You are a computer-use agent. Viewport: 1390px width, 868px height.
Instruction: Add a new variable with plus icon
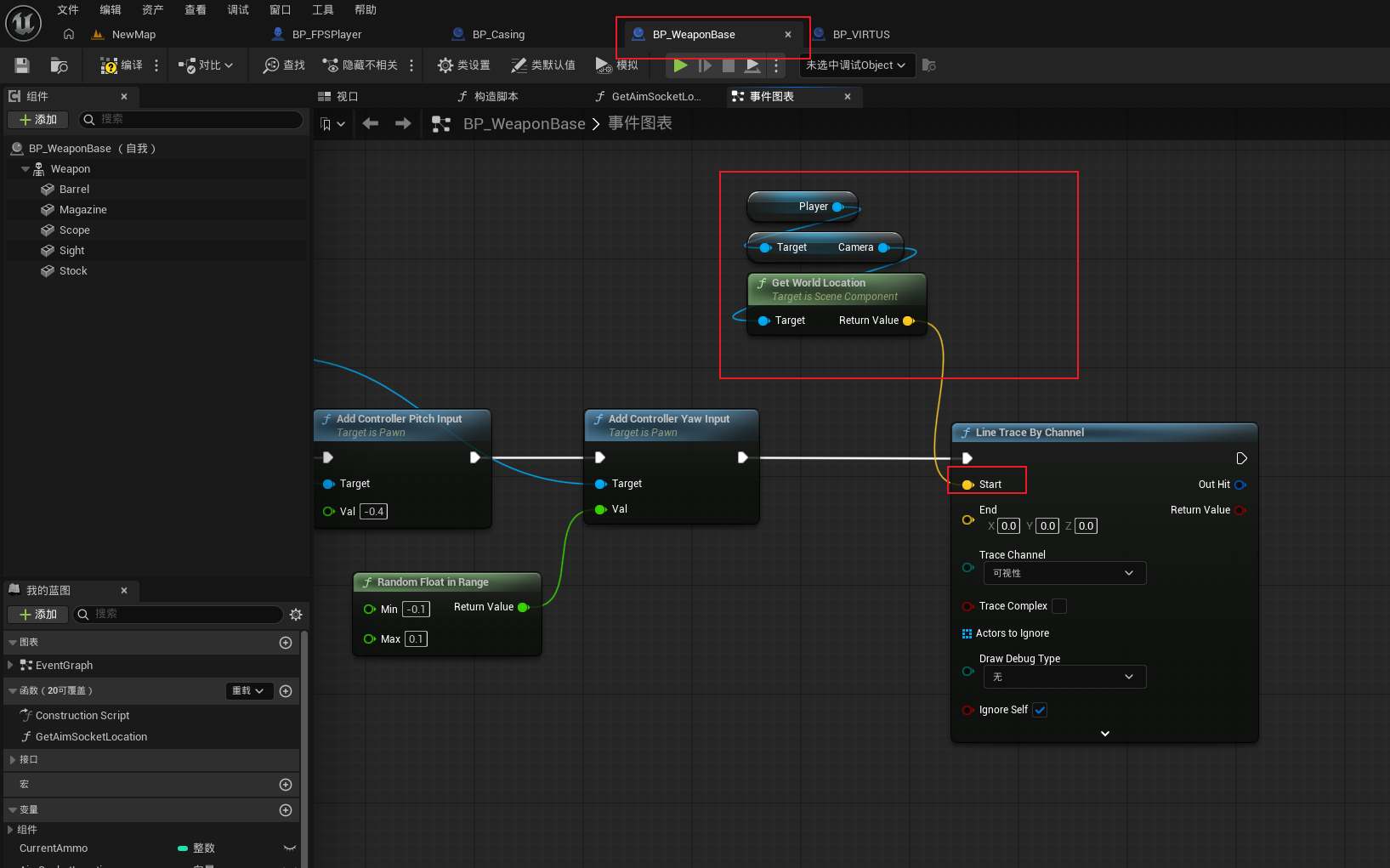click(x=286, y=810)
